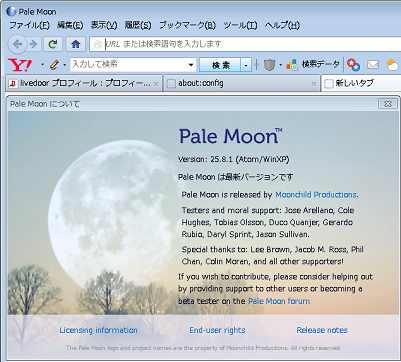Screen dimensions: 401x362
Task: Open the dropdown beside the 検索 button
Action: pyautogui.click(x=246, y=65)
